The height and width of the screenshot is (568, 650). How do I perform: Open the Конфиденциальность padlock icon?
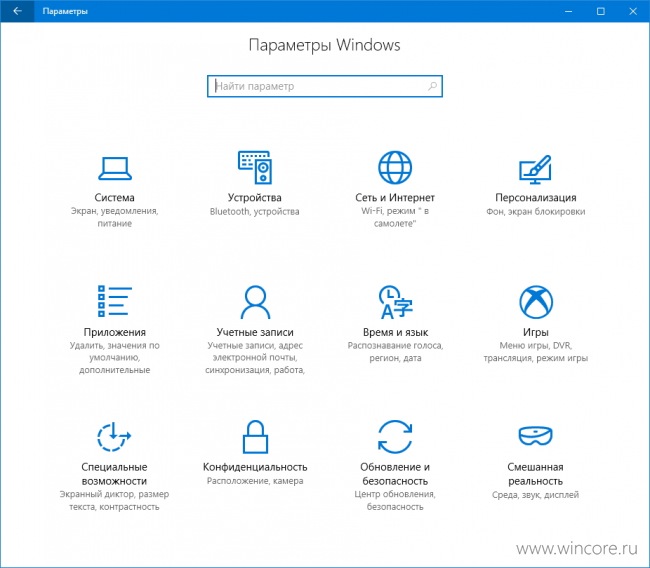(x=255, y=437)
